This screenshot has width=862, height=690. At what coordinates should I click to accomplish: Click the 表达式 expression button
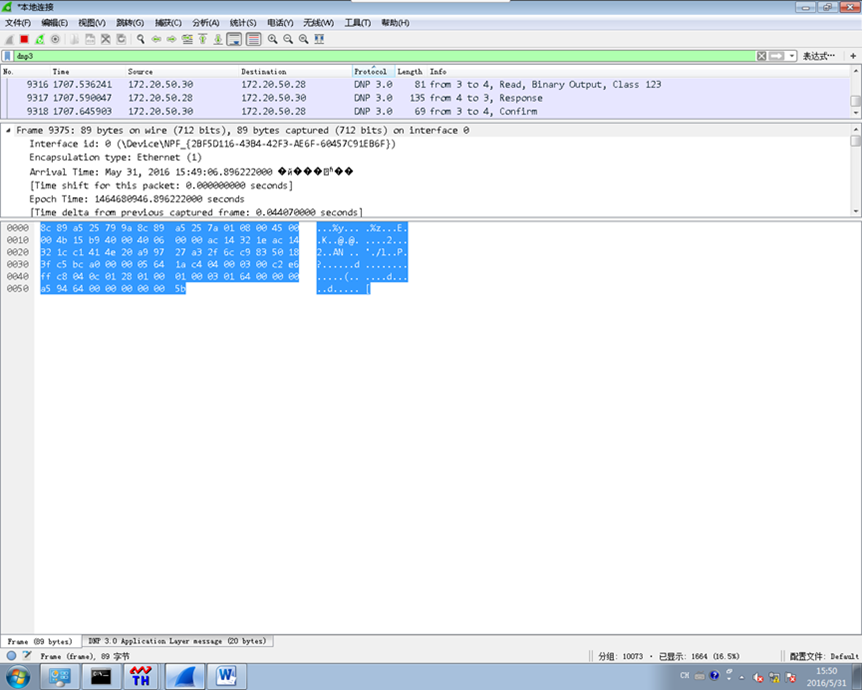818,56
